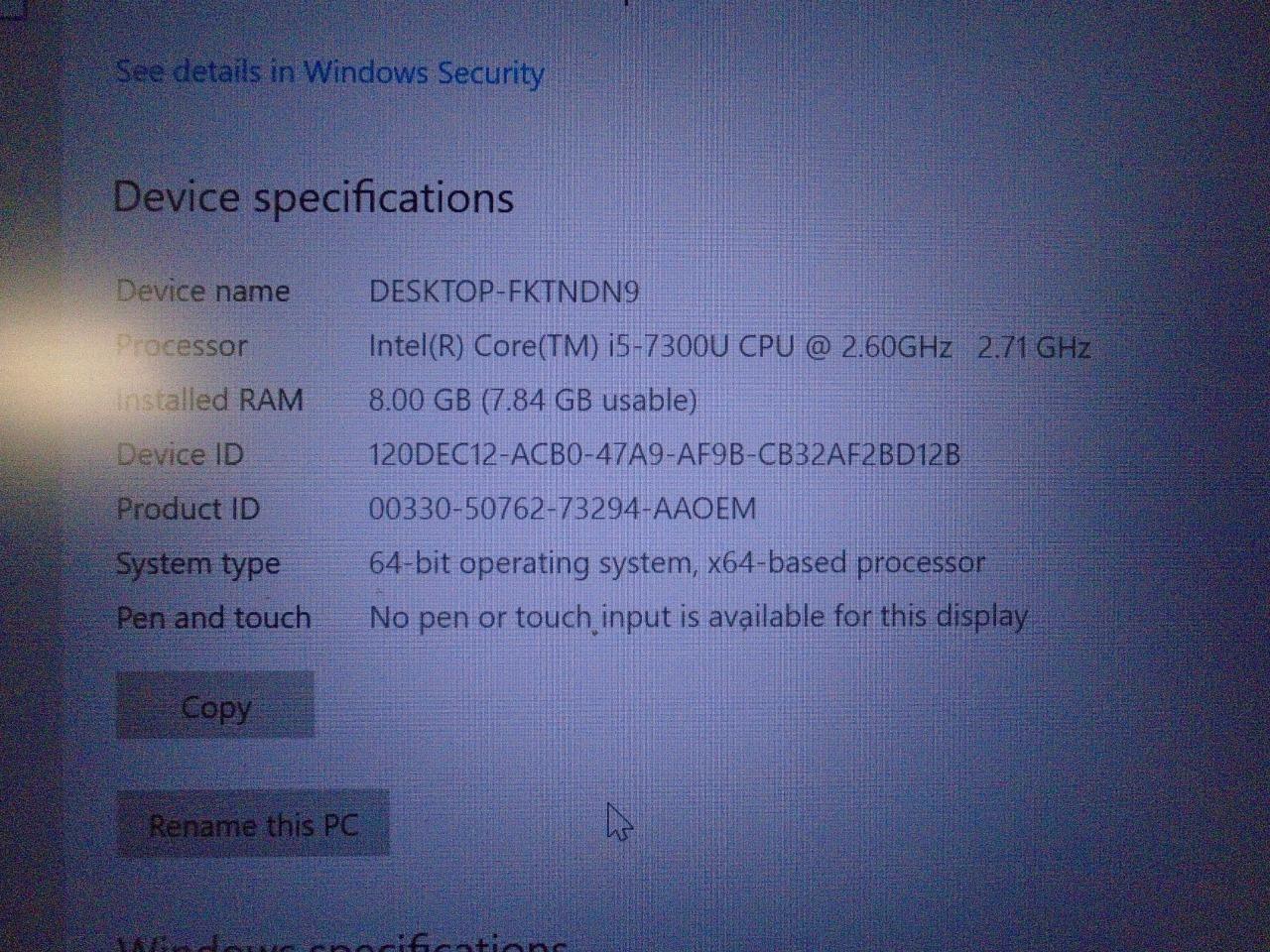Screen dimensions: 1270x952
Task: Click the Windows specifications heading
Action: (342, 942)
